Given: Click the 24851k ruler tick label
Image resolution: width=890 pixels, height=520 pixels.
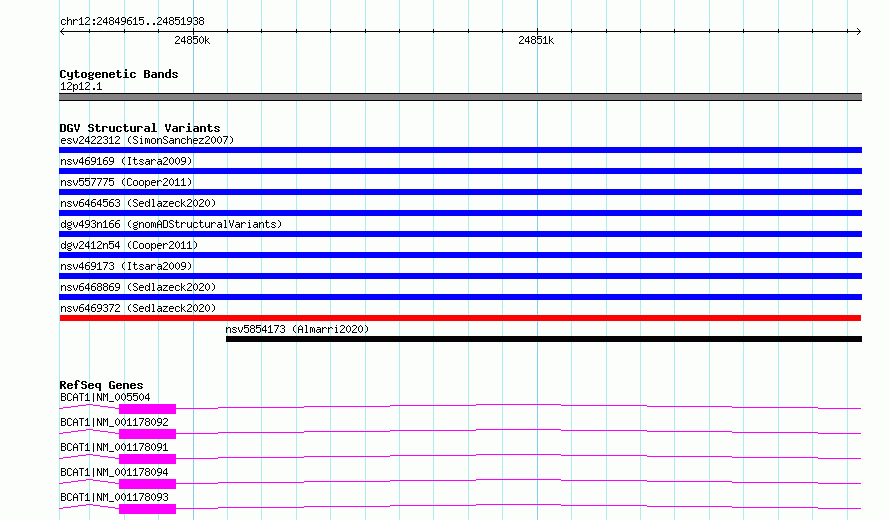Looking at the screenshot, I should (536, 40).
